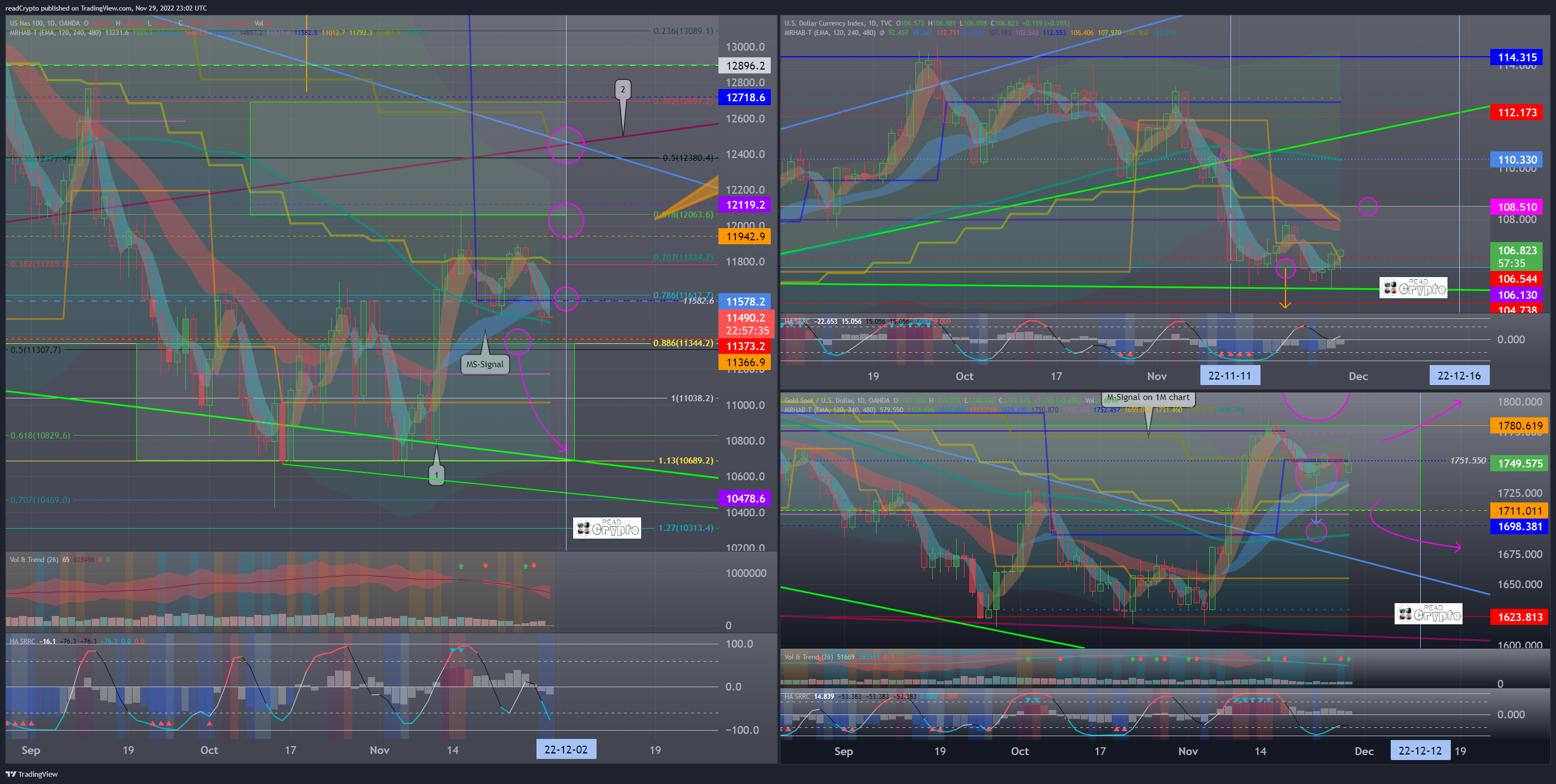Screen dimensions: 1556x784
Task: Click the 110.330 price label
Action: coord(1516,160)
